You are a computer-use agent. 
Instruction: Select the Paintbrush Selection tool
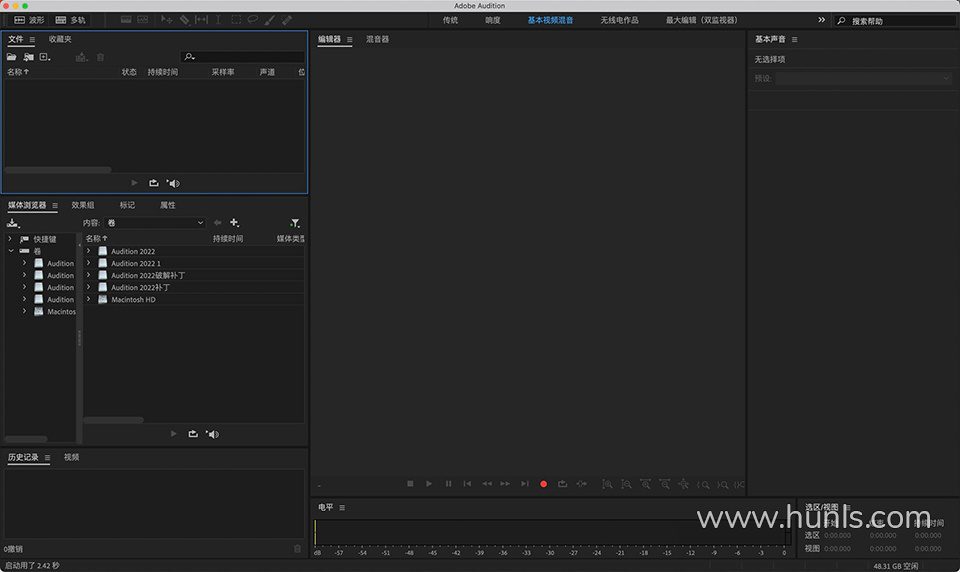270,20
